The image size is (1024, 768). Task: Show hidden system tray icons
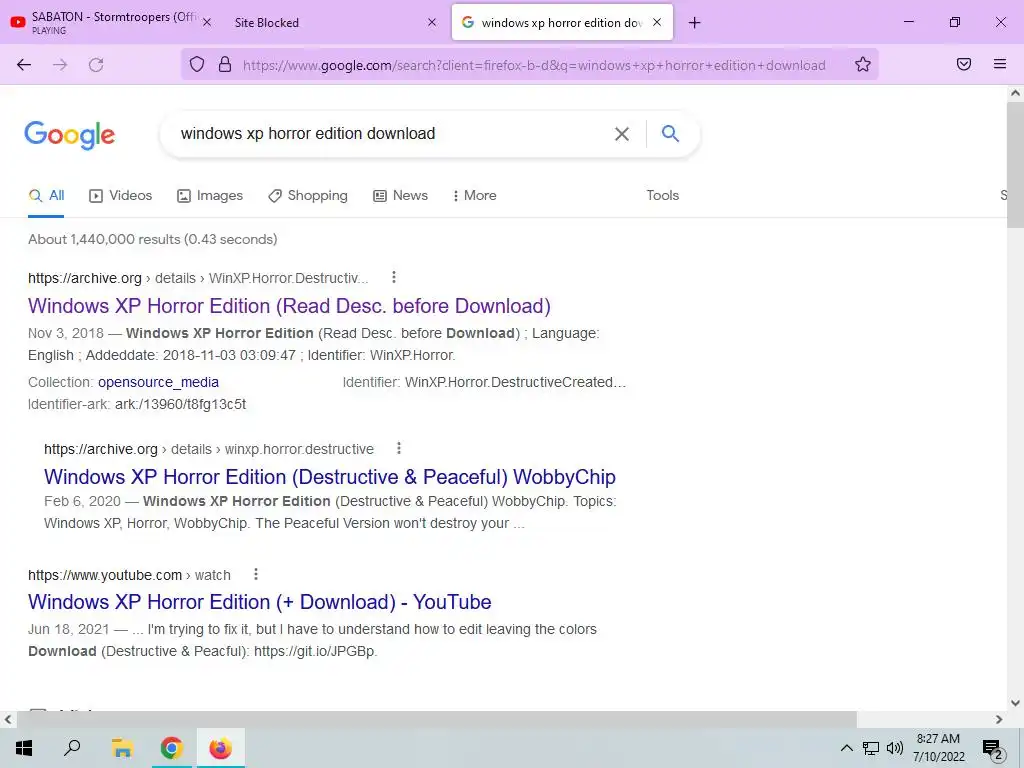click(x=846, y=748)
